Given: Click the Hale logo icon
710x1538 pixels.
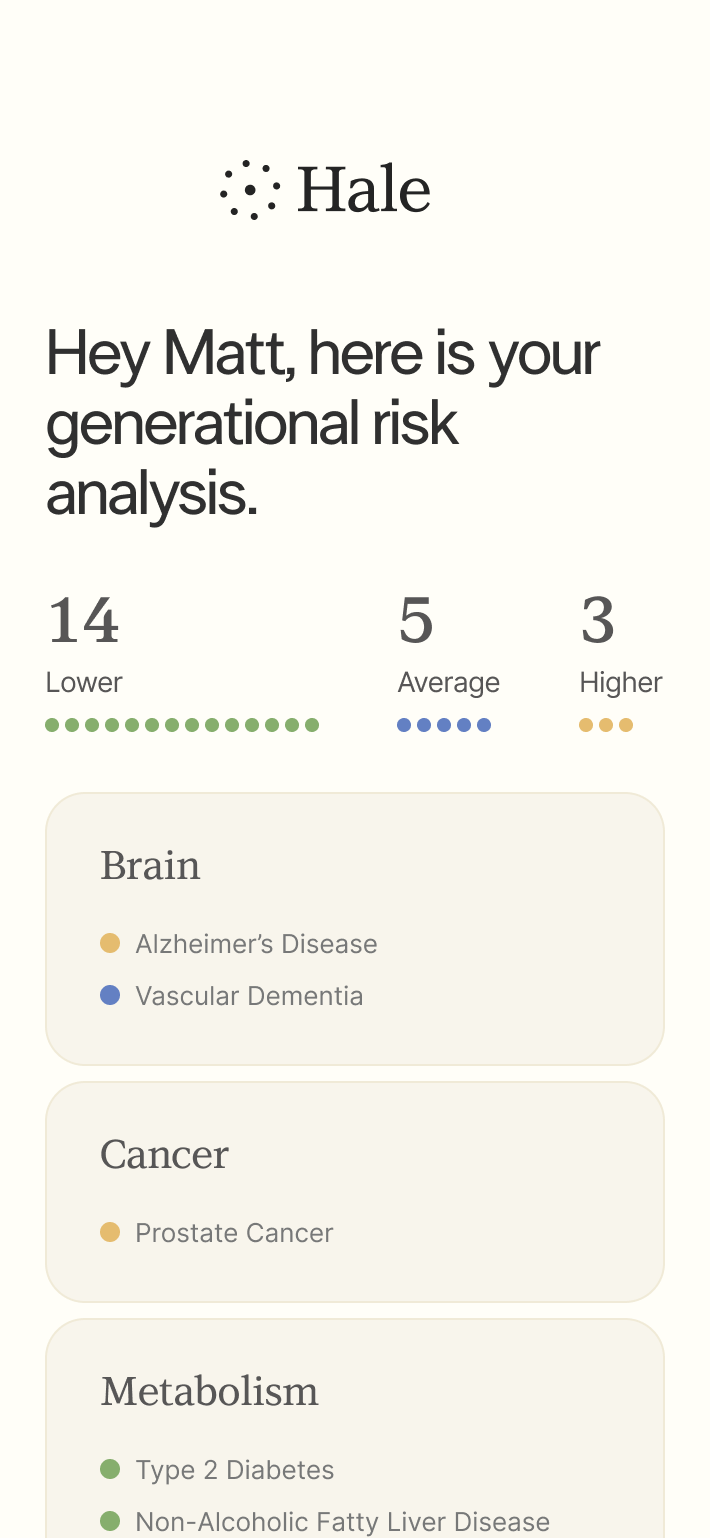Looking at the screenshot, I should coord(248,190).
